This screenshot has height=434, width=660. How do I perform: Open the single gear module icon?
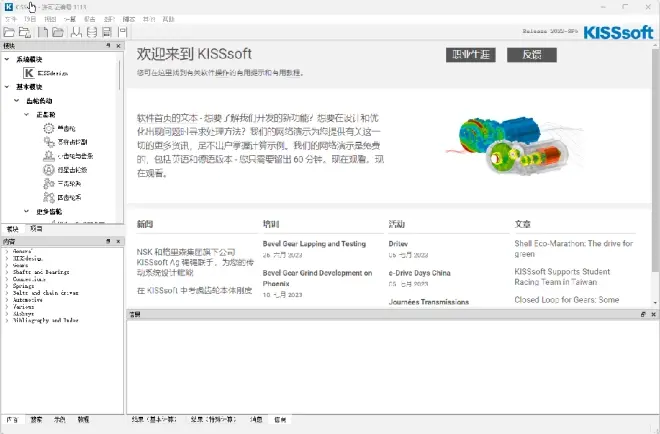point(50,129)
